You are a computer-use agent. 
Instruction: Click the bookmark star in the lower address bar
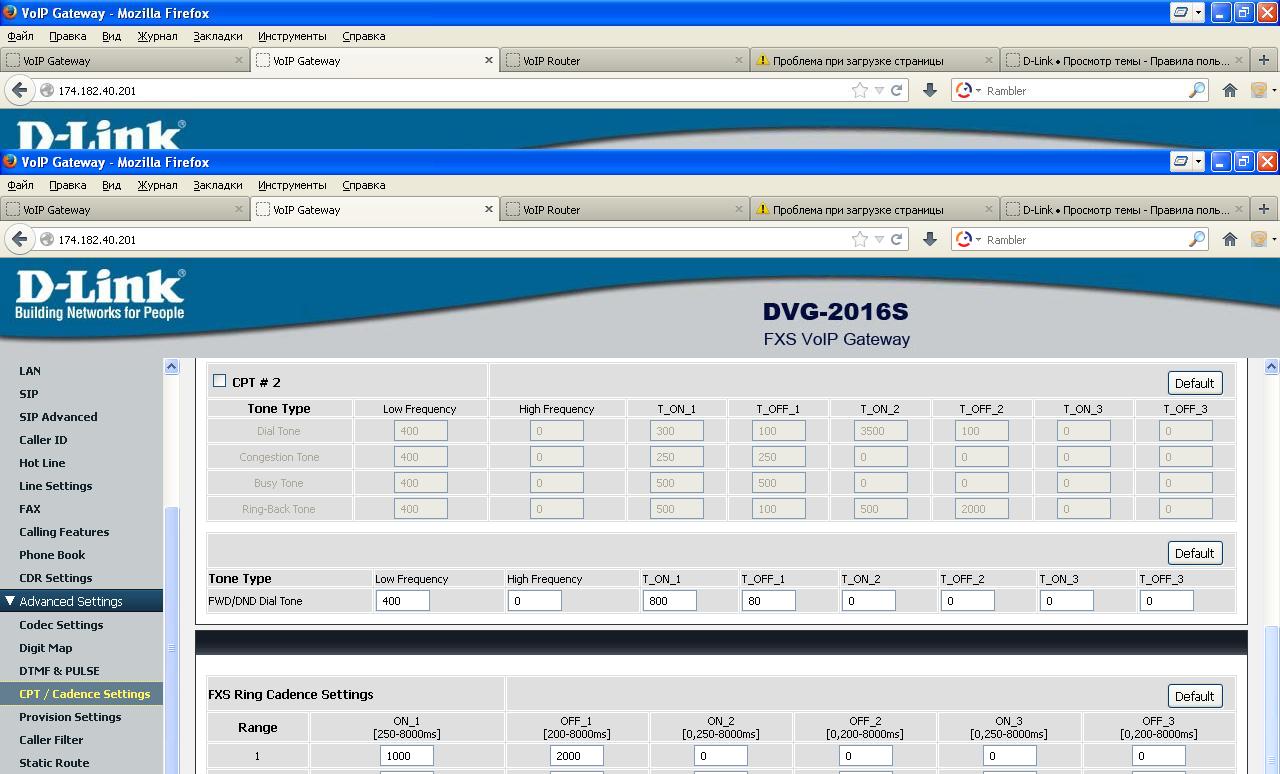[x=860, y=240]
